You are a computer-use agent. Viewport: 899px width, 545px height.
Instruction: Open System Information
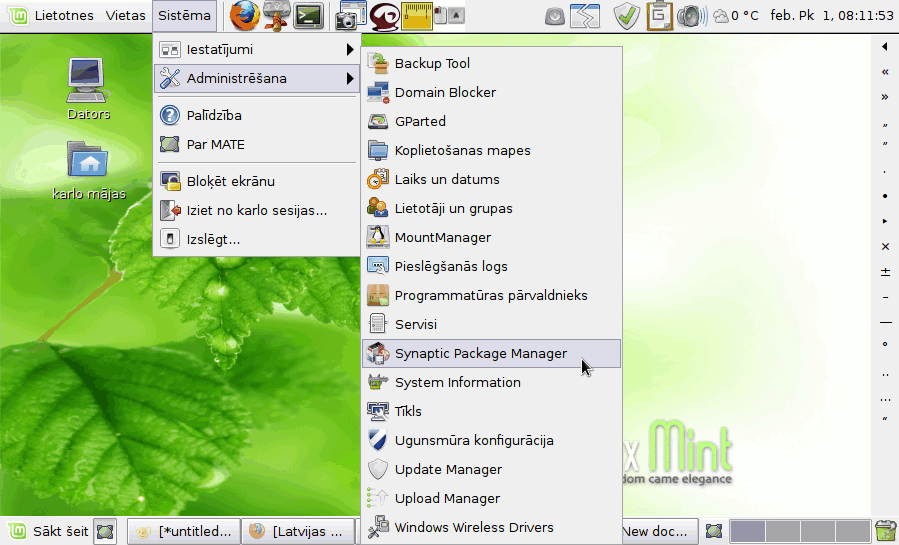tap(491, 382)
